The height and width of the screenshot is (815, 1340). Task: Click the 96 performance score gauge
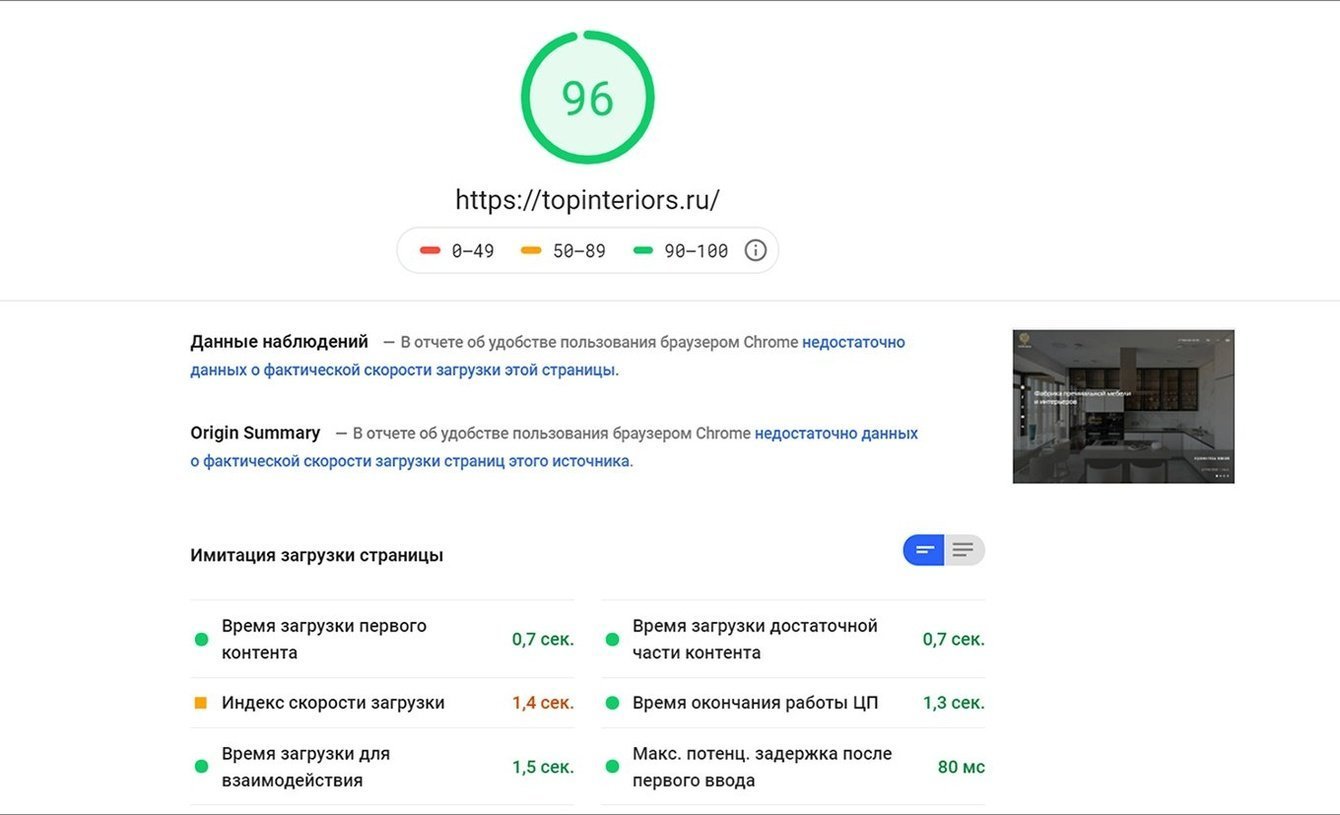click(587, 97)
